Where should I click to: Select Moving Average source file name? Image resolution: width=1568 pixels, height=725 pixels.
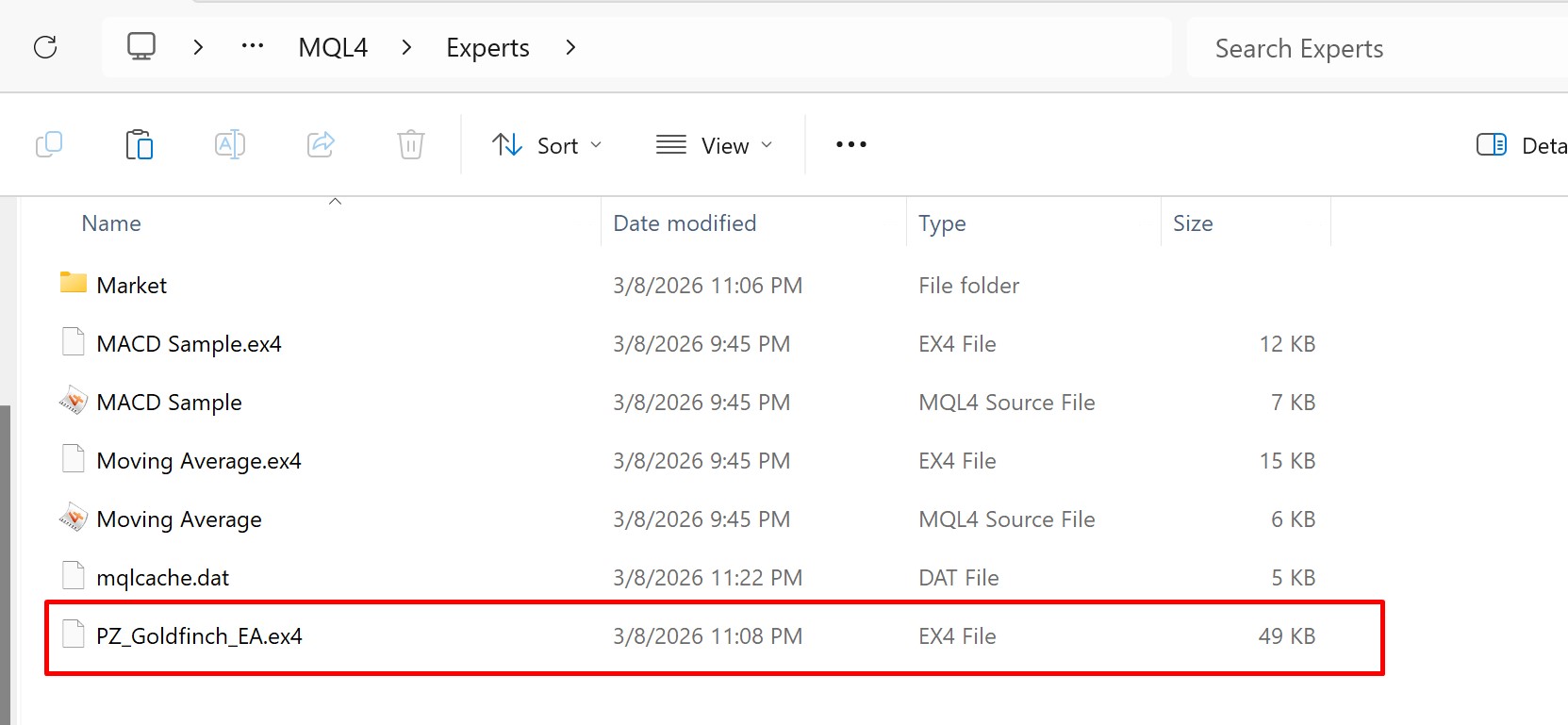click(179, 519)
